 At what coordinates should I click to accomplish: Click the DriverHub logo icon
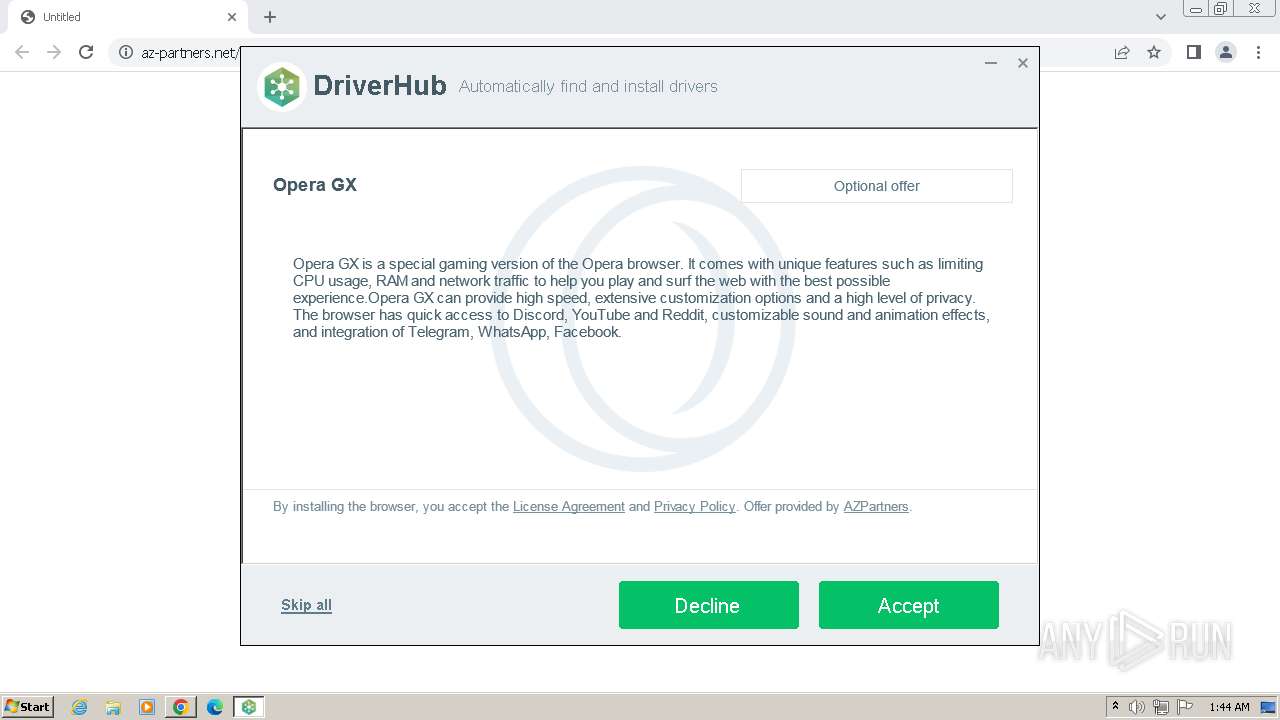282,87
